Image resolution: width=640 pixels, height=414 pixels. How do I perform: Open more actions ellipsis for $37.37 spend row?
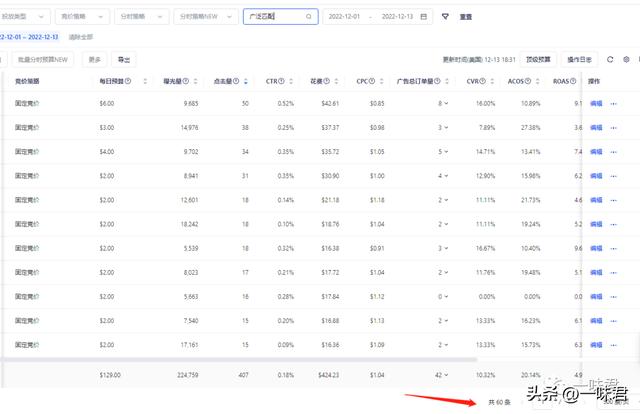[613, 128]
